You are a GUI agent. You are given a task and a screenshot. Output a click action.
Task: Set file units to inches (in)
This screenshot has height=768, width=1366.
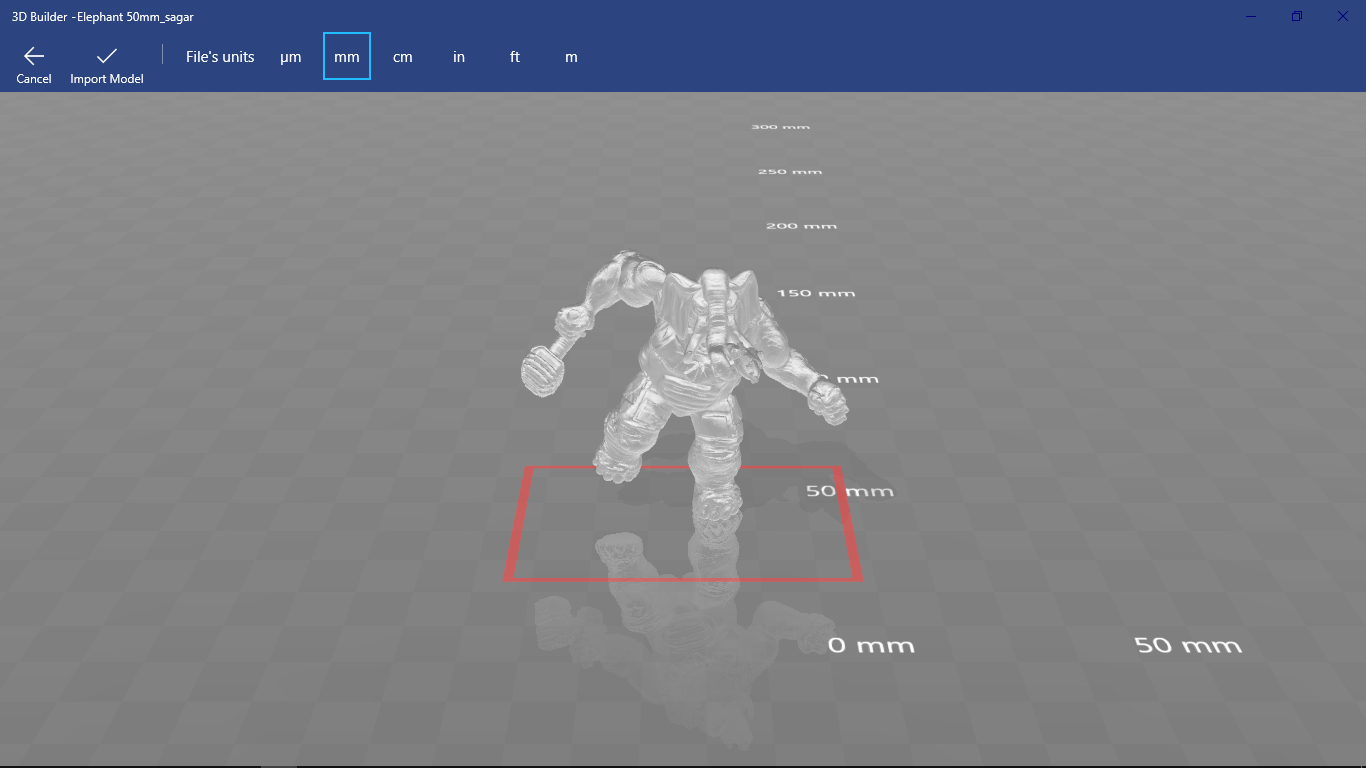(459, 57)
